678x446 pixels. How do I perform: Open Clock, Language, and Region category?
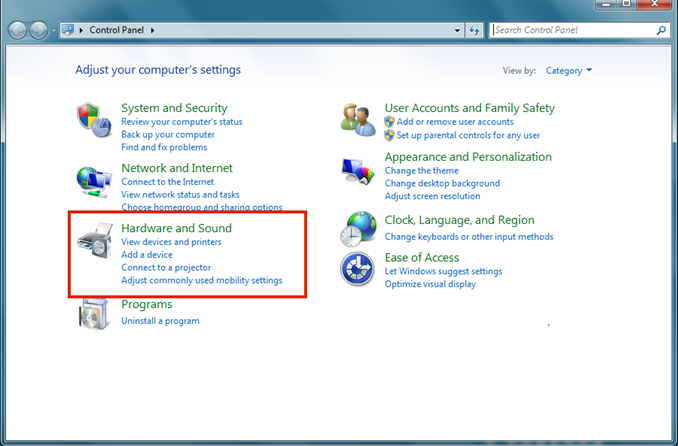tap(460, 220)
